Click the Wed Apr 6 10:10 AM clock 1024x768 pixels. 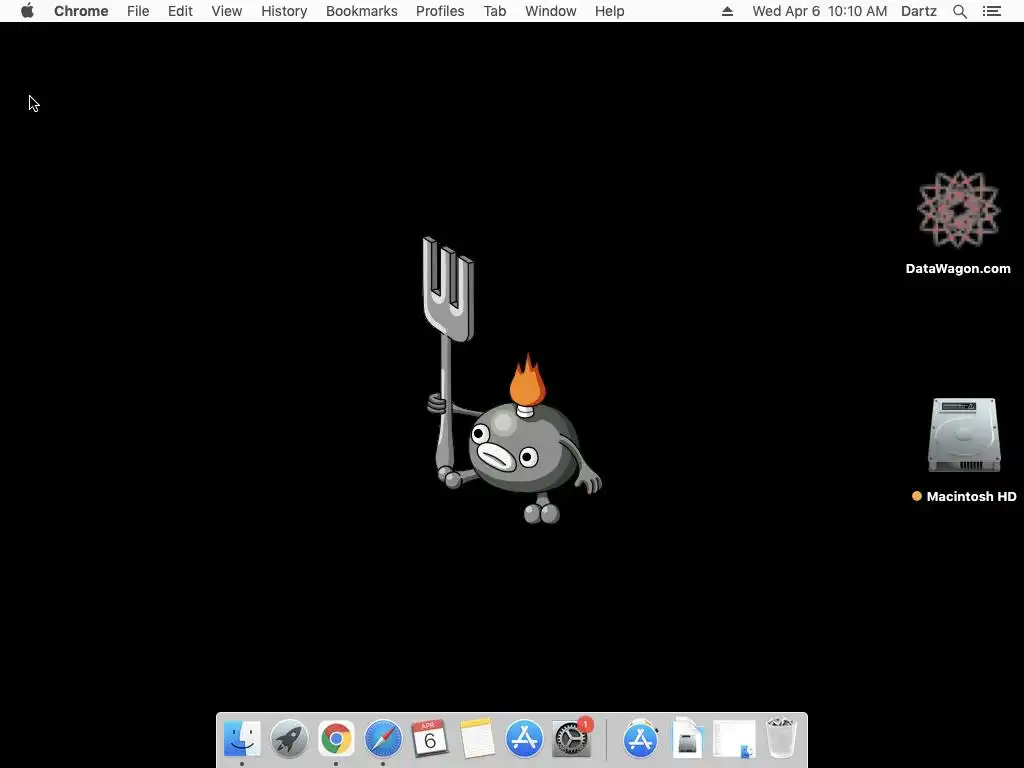click(x=820, y=11)
